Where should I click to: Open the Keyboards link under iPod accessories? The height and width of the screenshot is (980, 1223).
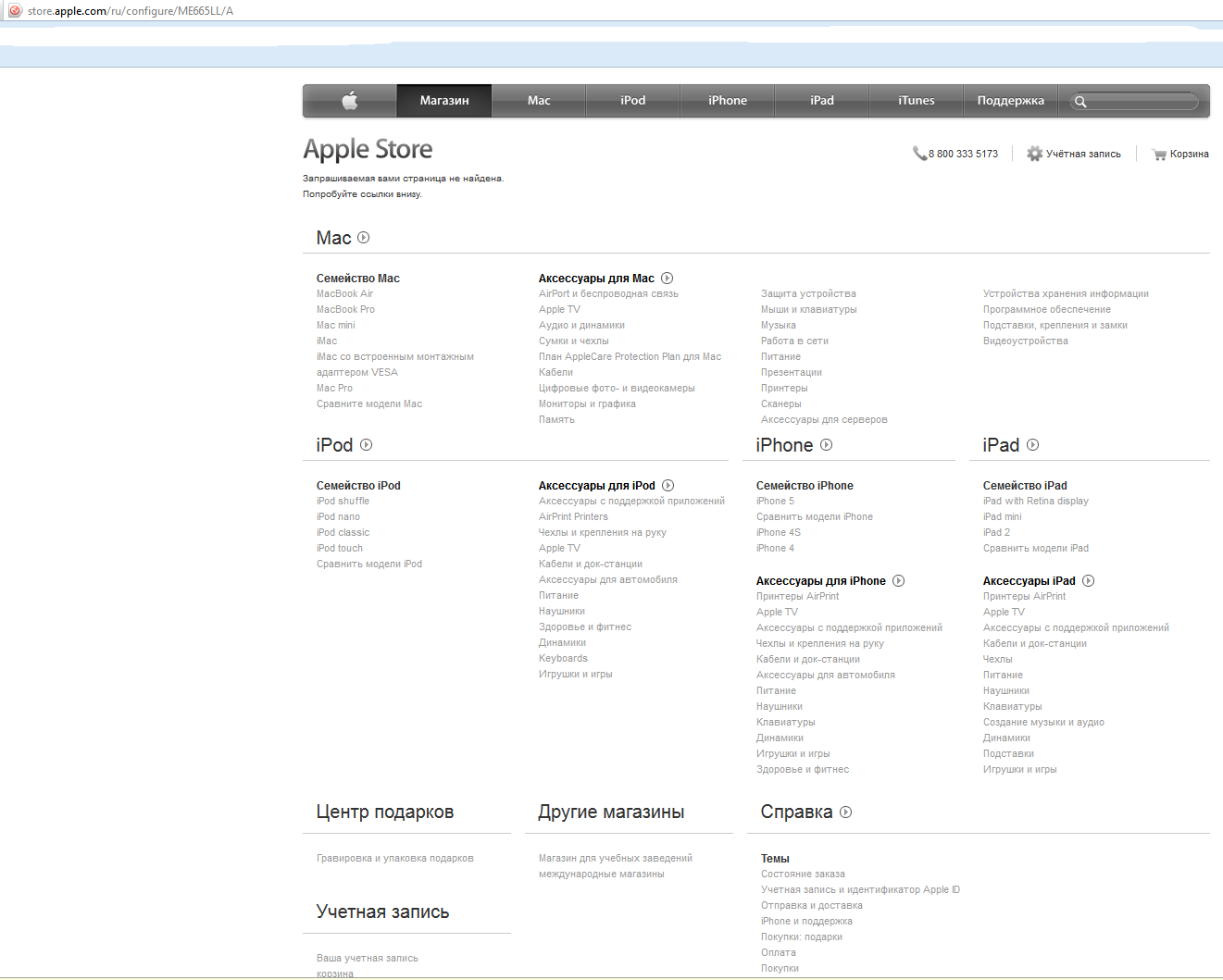point(563,659)
